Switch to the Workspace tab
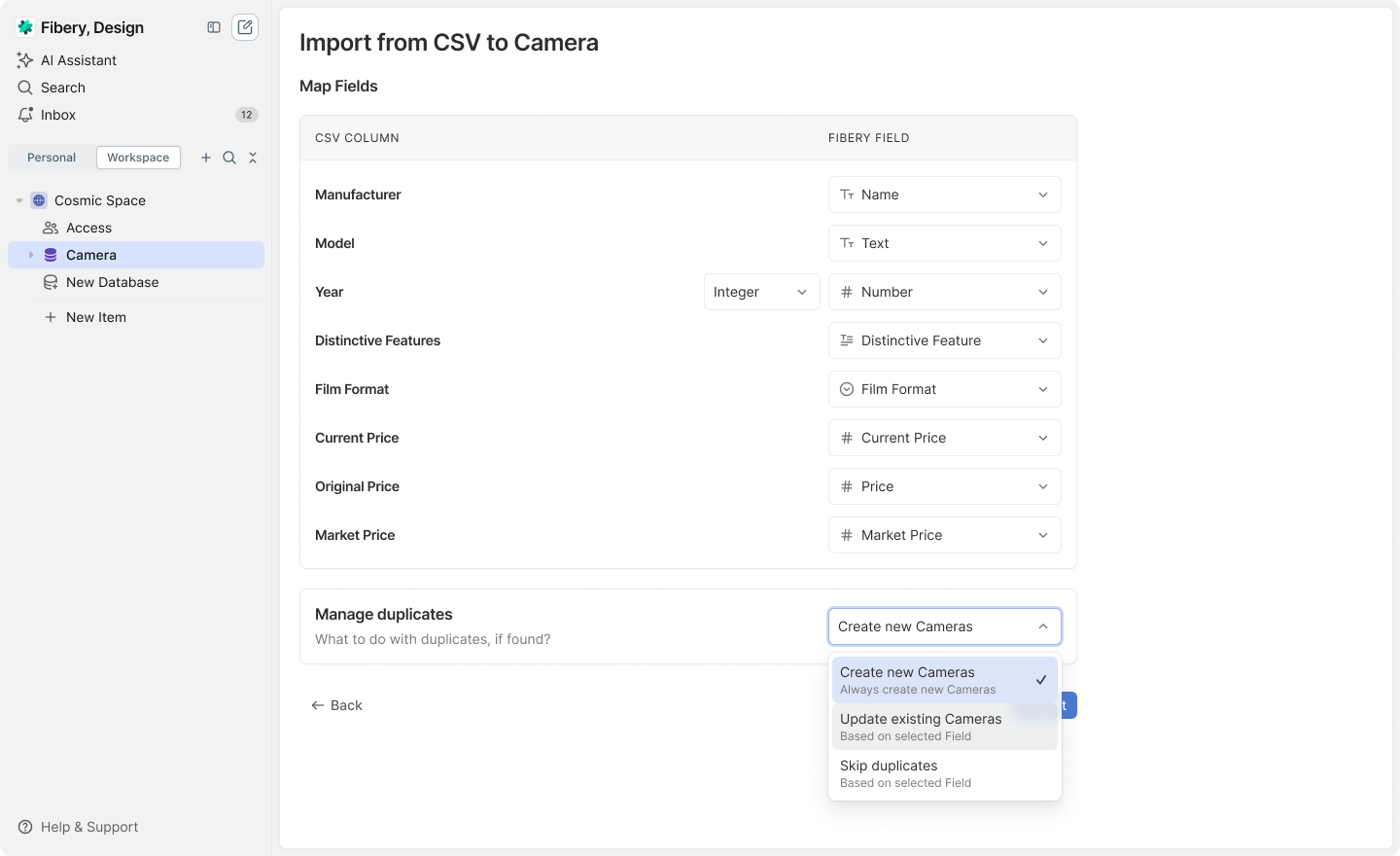This screenshot has width=1400, height=856. pos(138,158)
